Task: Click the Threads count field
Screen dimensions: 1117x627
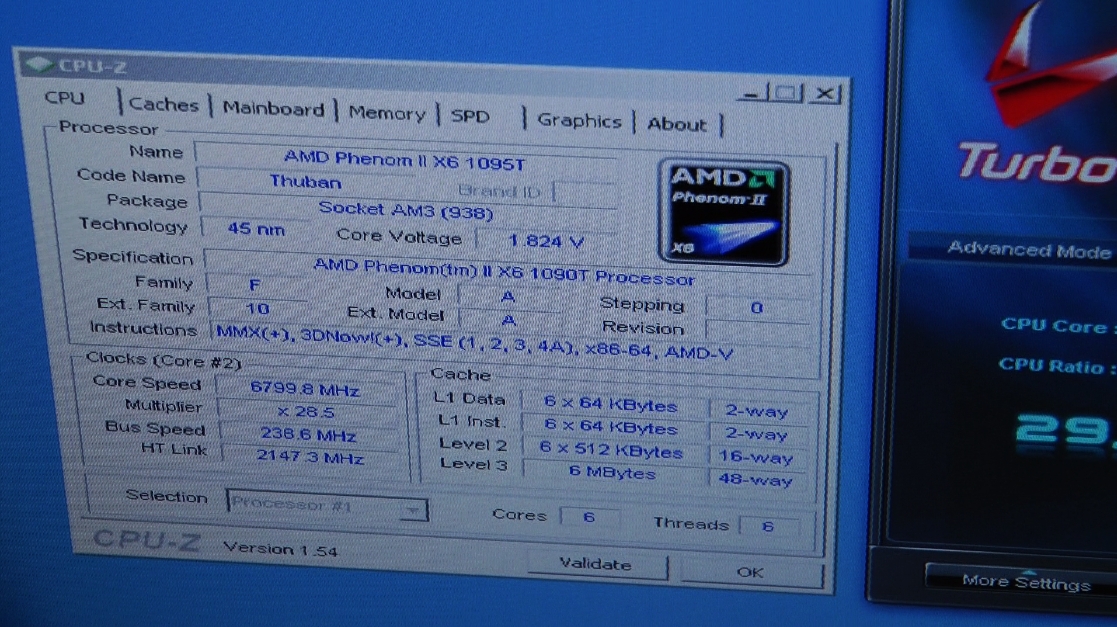Action: click(768, 526)
